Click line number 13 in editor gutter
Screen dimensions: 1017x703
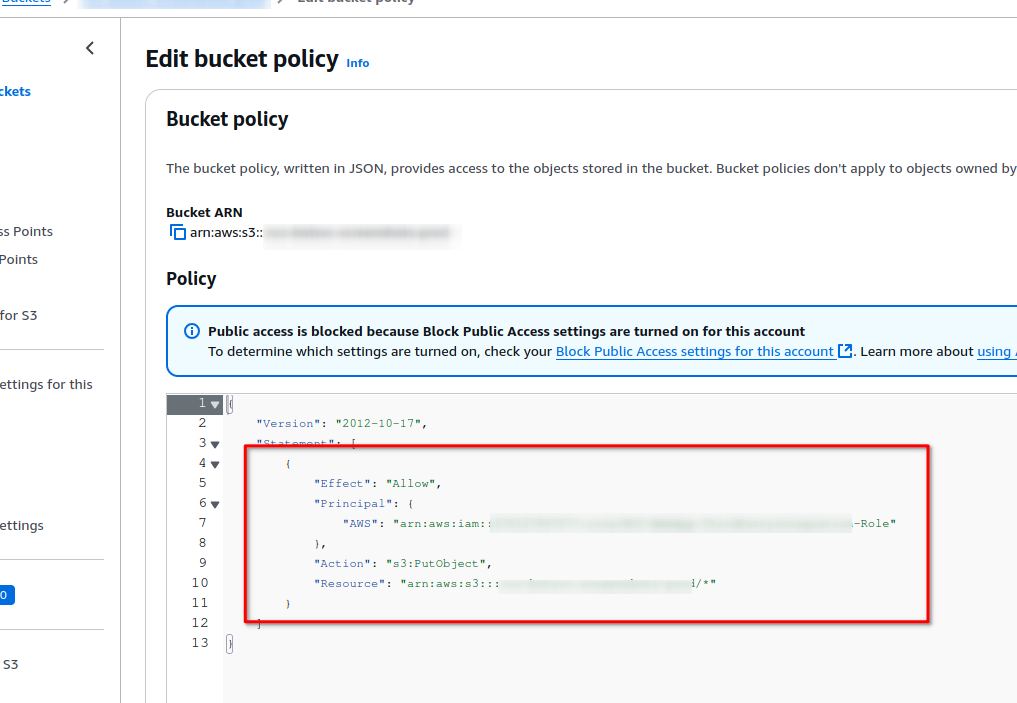click(x=198, y=643)
